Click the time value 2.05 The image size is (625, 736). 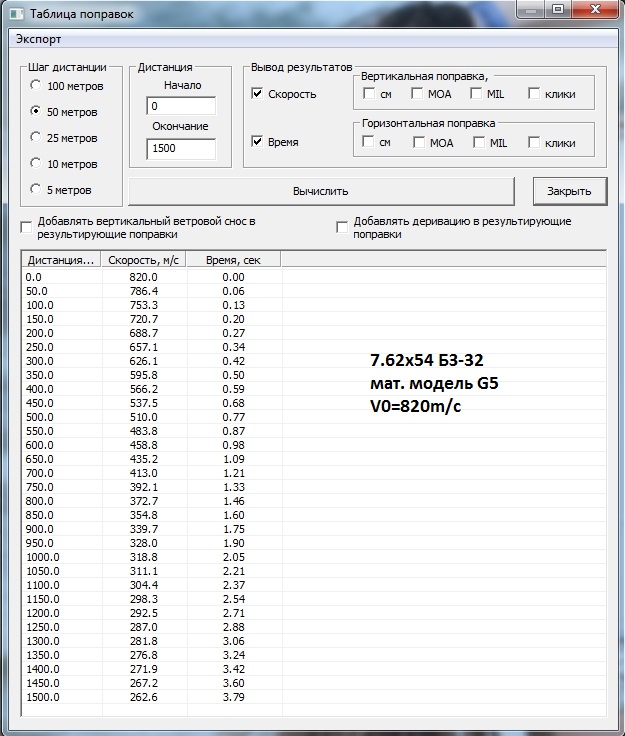pyautogui.click(x=234, y=557)
